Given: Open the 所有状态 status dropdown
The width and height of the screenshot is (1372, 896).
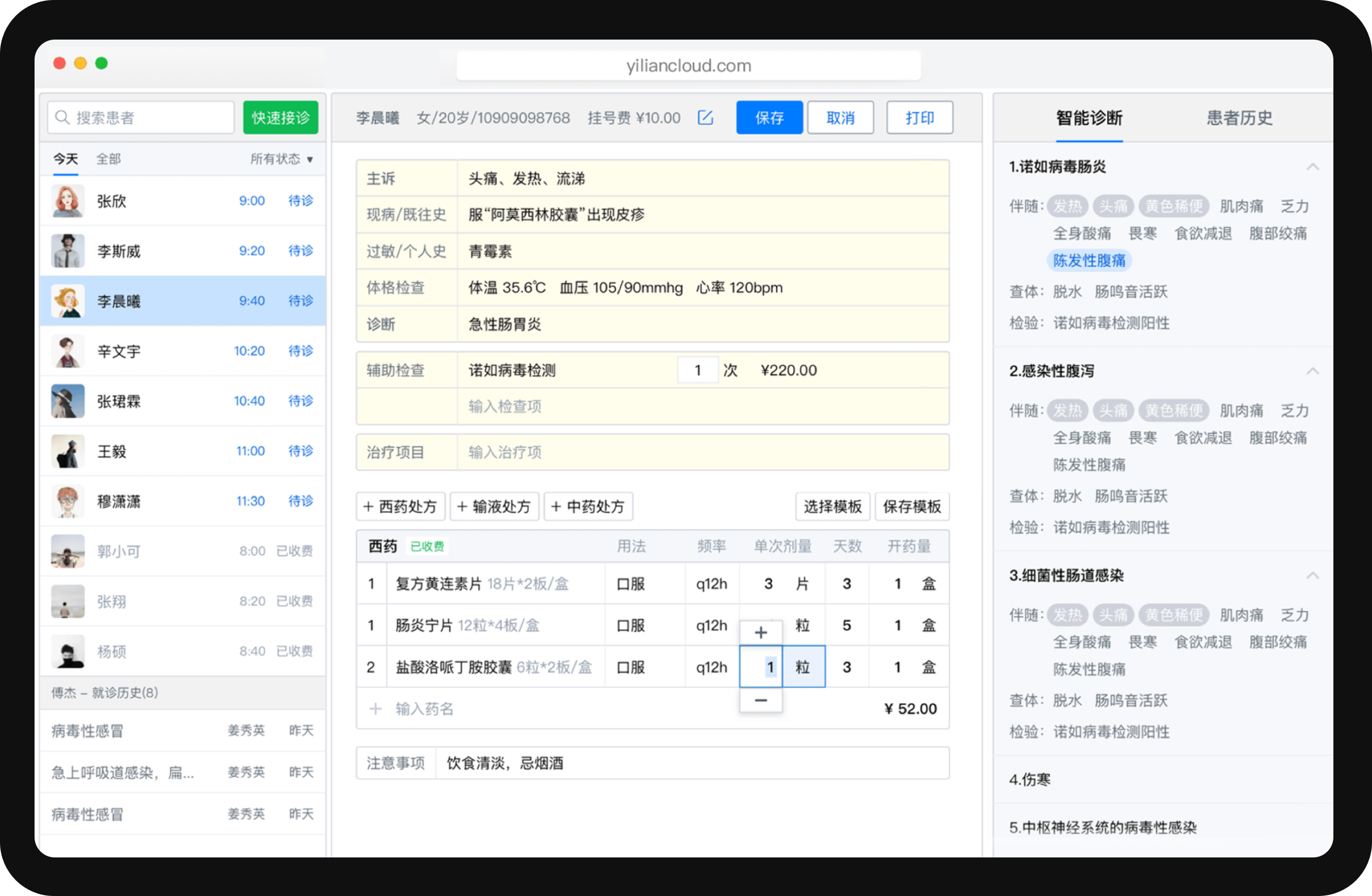Looking at the screenshot, I should pyautogui.click(x=282, y=159).
